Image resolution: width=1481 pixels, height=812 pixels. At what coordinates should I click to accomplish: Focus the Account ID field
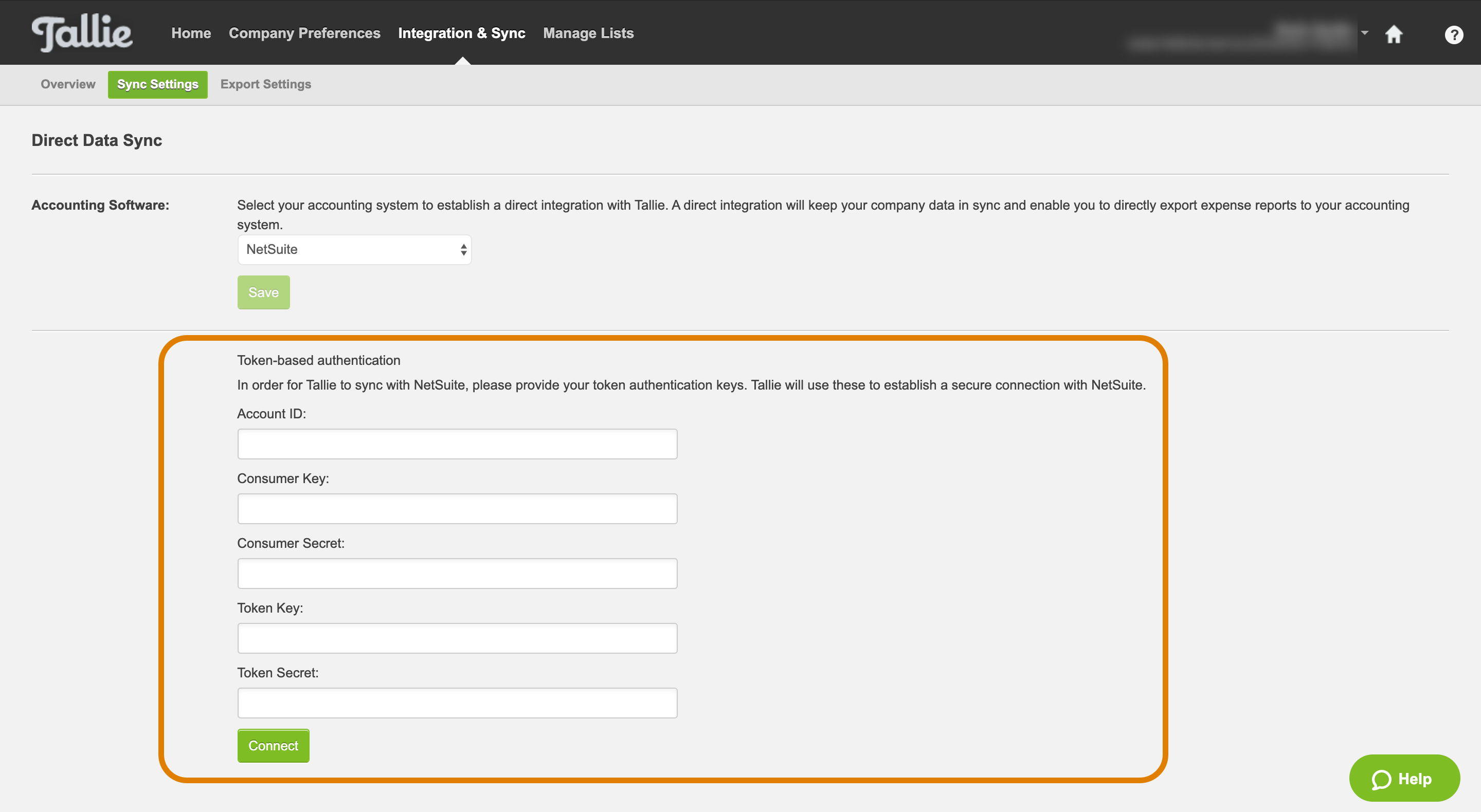tap(457, 444)
